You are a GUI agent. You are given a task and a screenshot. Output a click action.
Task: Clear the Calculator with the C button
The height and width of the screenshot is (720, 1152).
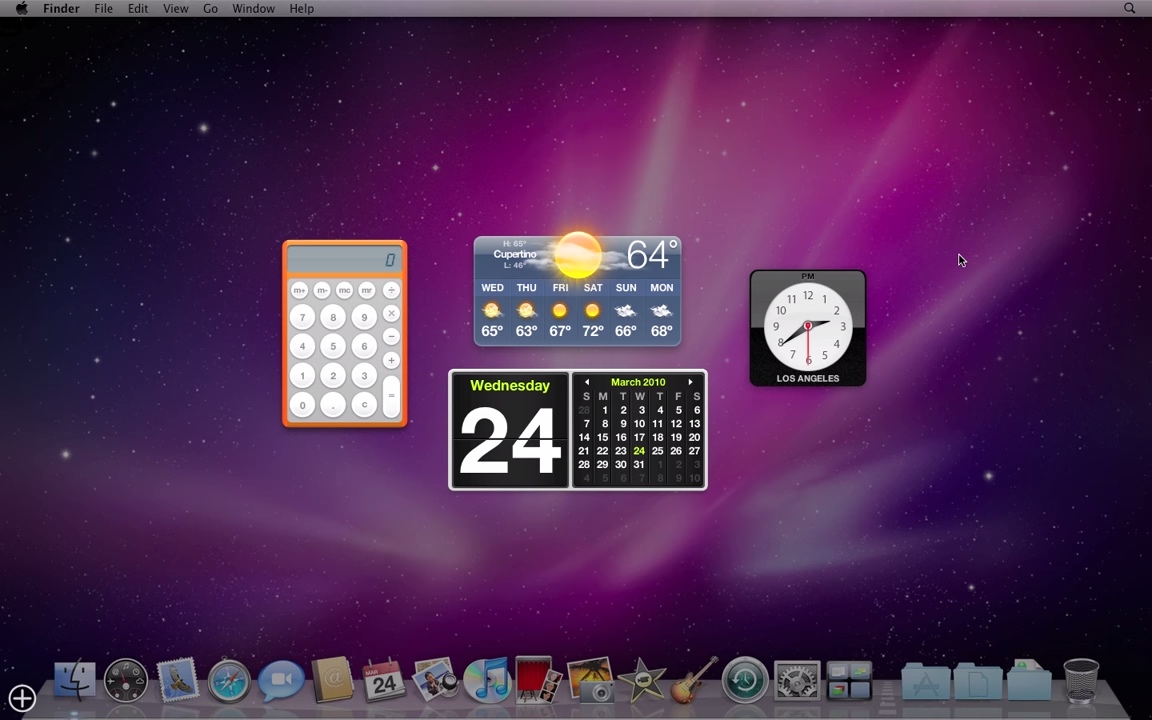coord(364,404)
